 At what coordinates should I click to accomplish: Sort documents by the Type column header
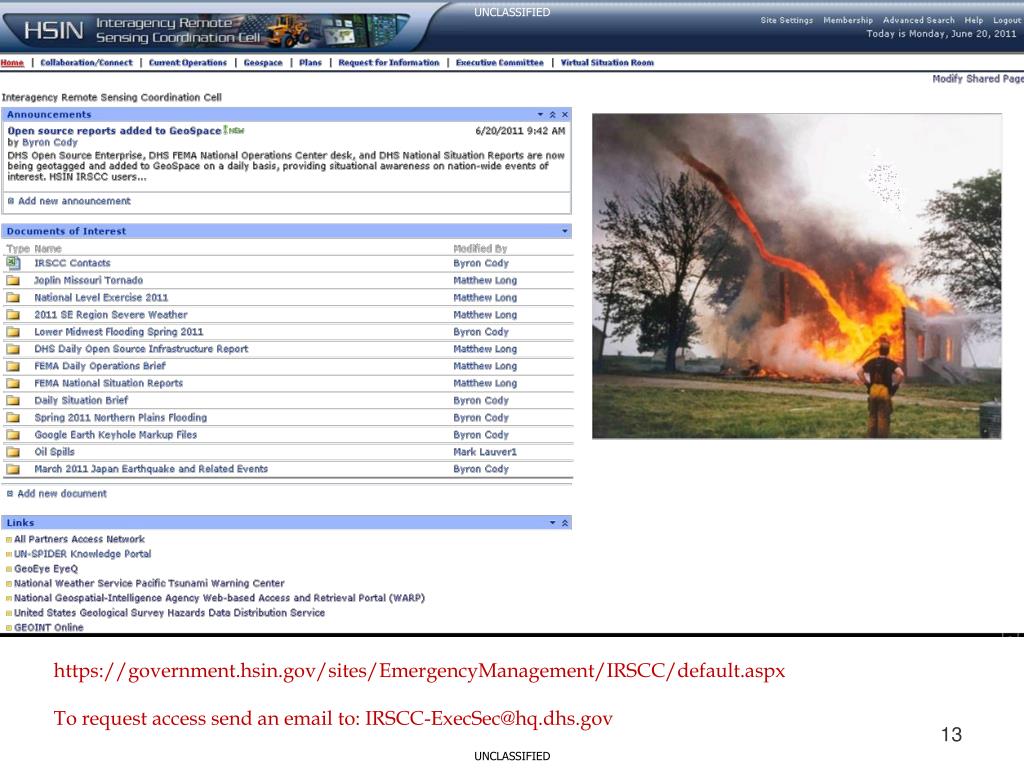[18, 249]
